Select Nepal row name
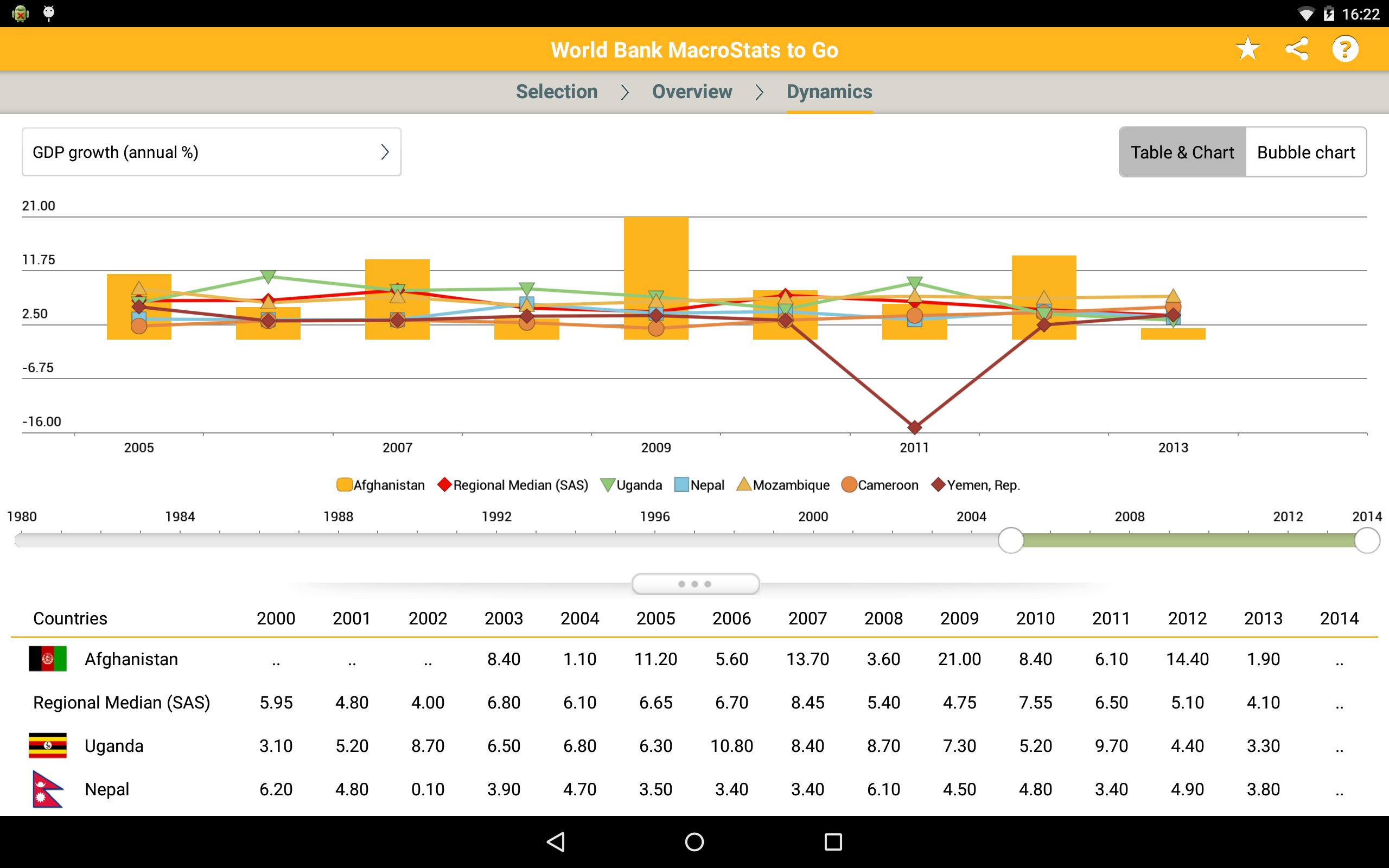 point(107,789)
